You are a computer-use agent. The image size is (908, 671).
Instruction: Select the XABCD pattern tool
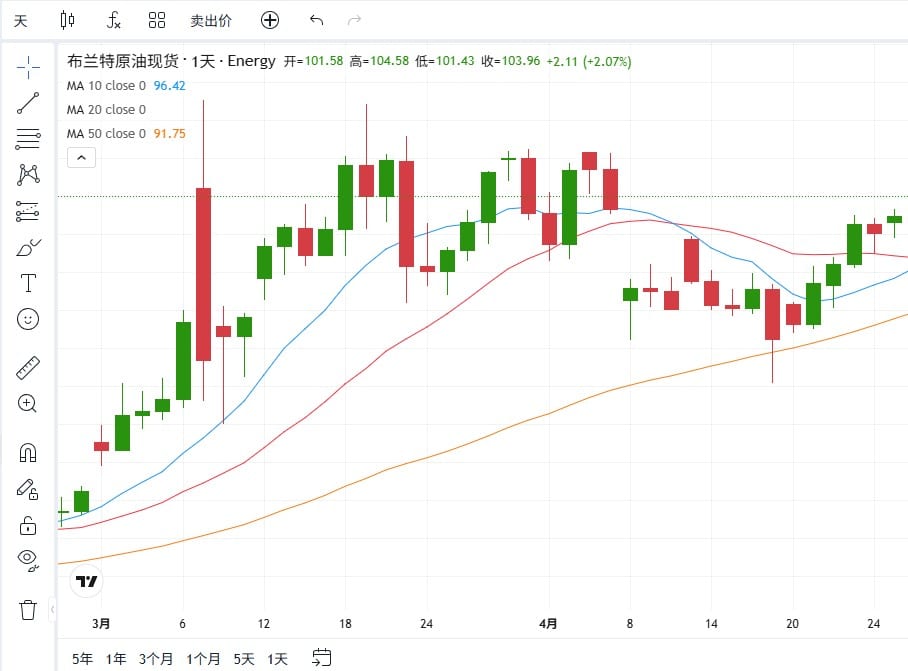[28, 173]
